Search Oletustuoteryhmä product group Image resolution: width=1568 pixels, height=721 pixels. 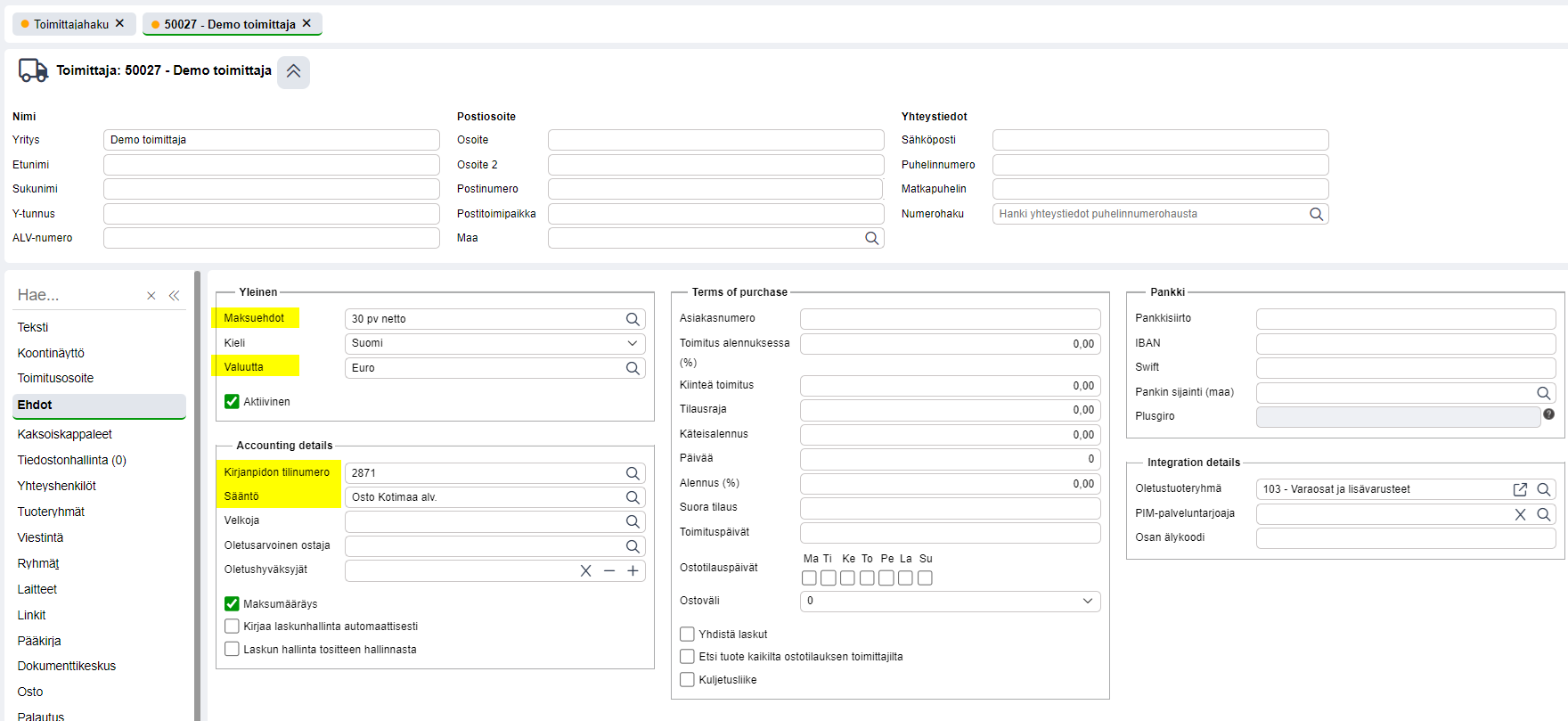(x=1543, y=489)
